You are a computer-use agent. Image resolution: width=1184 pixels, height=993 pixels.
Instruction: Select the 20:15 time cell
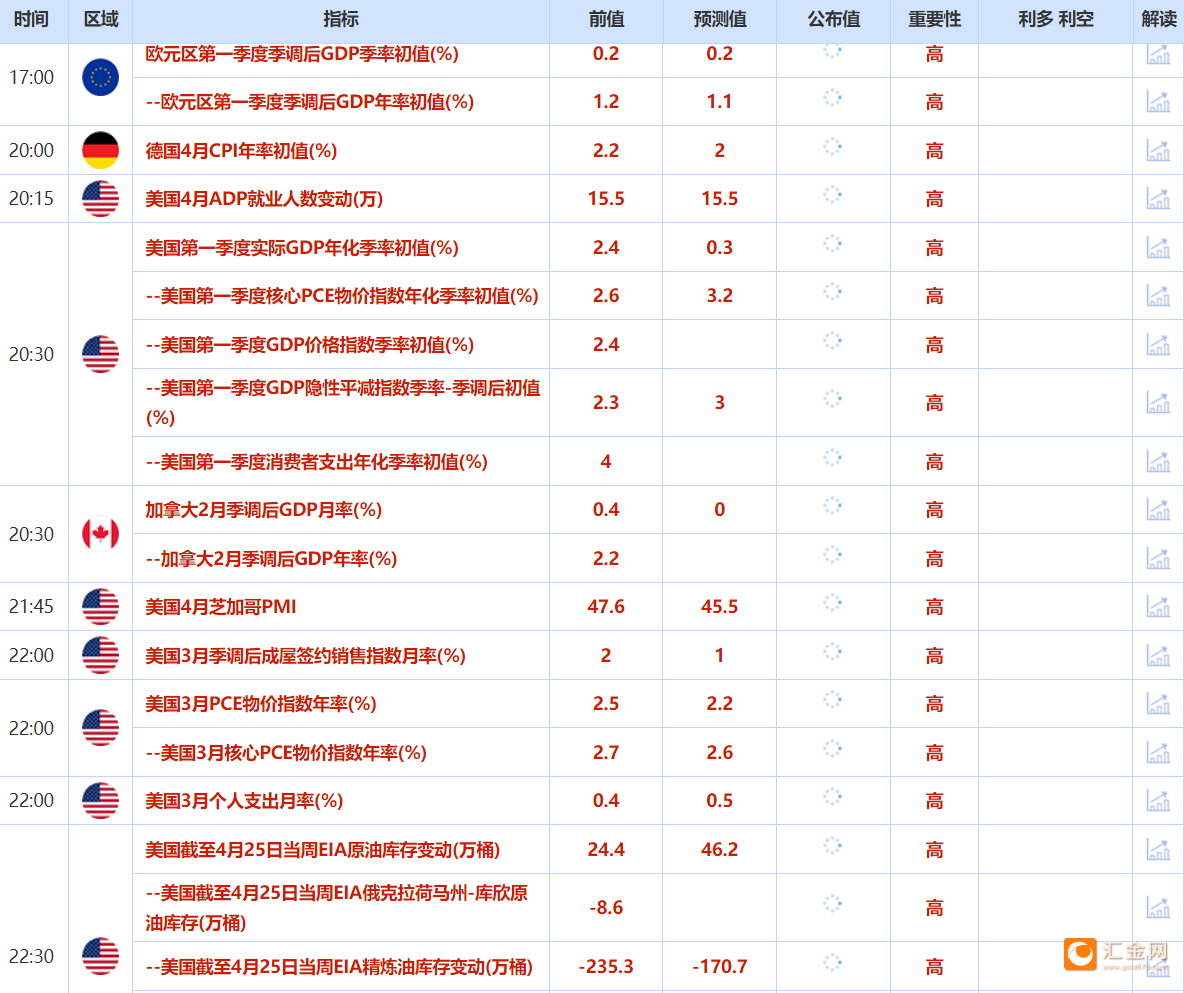coord(31,199)
